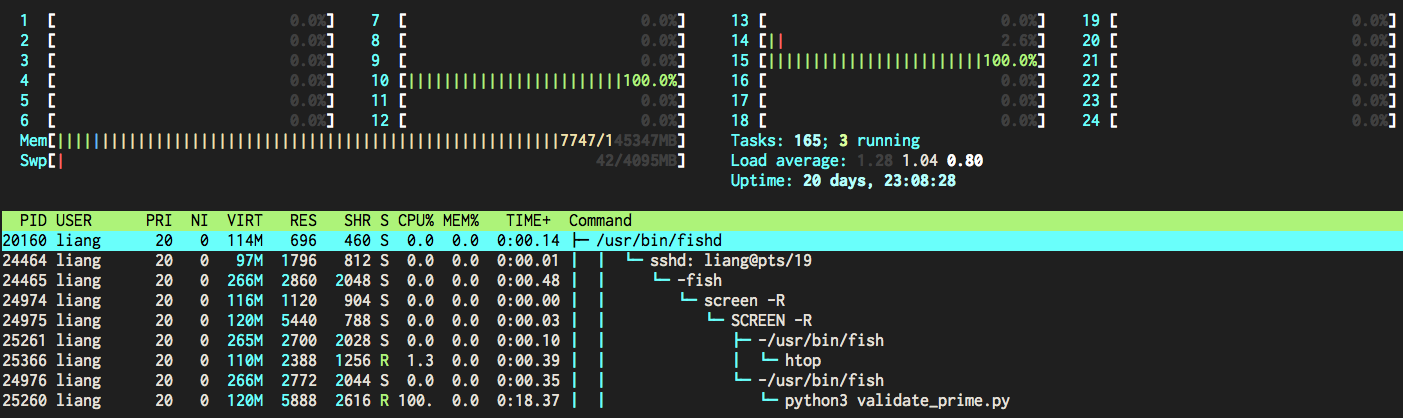Select the -/usr/bin/fish row with PID 24976
The image size is (1403, 418).
click(x=701, y=380)
